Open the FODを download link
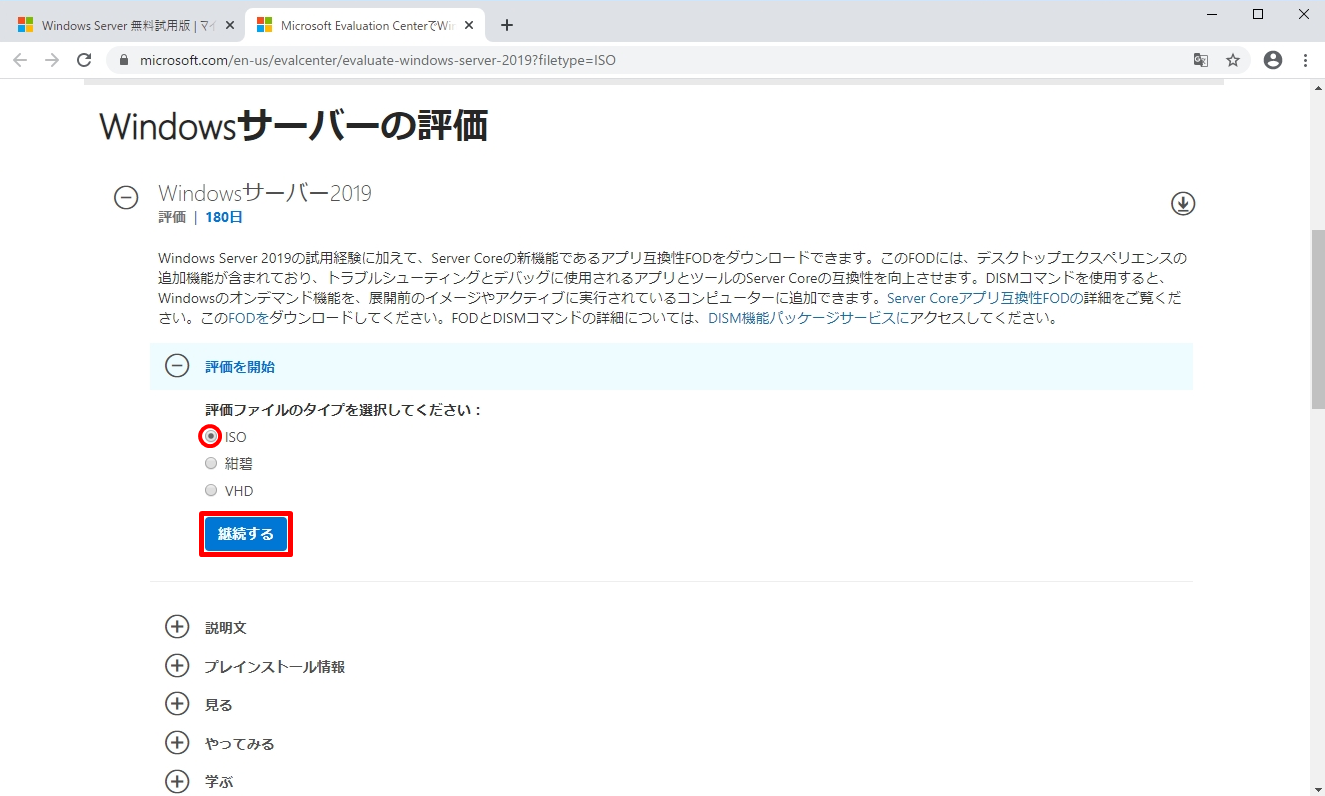This screenshot has width=1325, height=796. (x=249, y=319)
